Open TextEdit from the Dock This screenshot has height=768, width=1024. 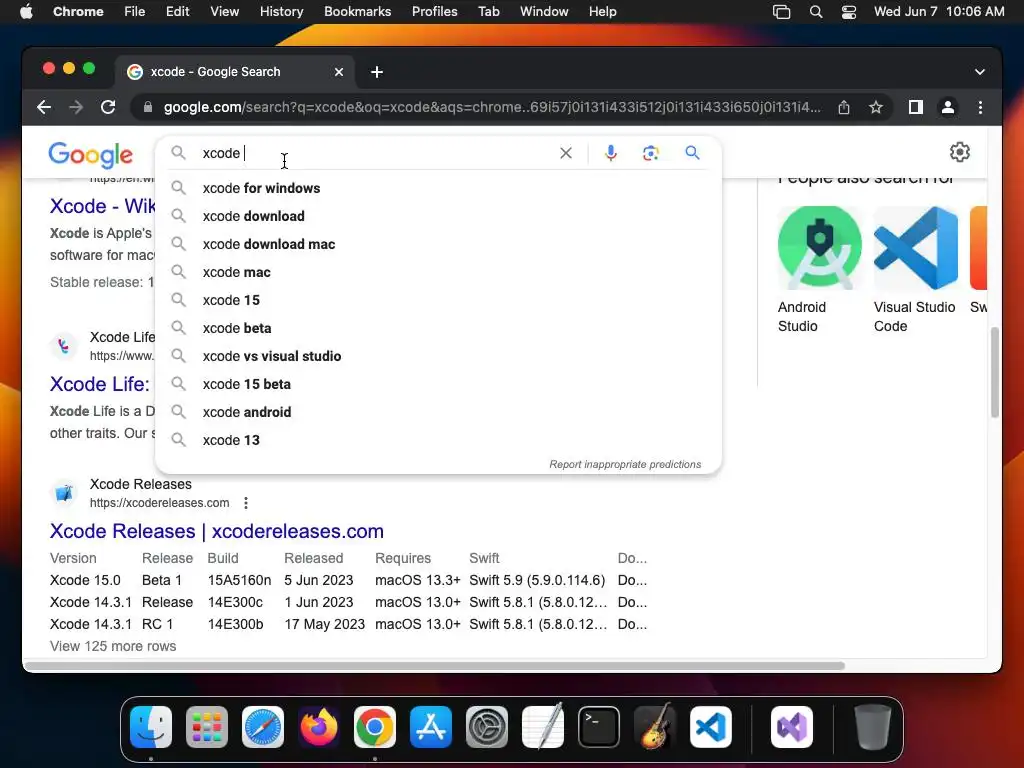coord(543,726)
